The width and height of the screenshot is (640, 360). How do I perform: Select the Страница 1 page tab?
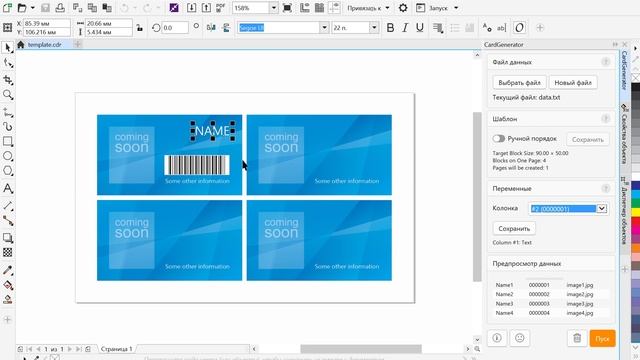pos(116,349)
